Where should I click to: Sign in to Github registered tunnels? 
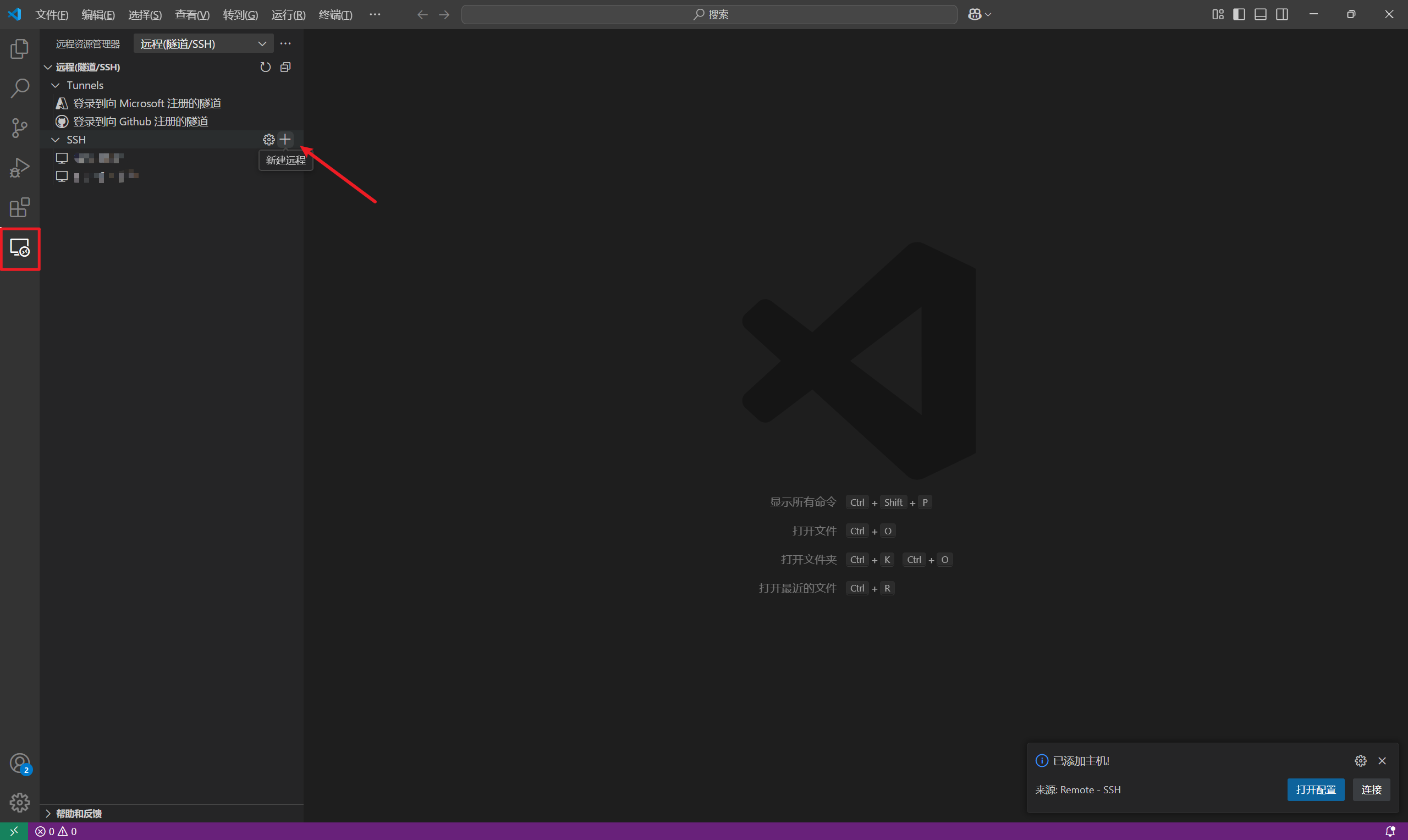pos(140,121)
